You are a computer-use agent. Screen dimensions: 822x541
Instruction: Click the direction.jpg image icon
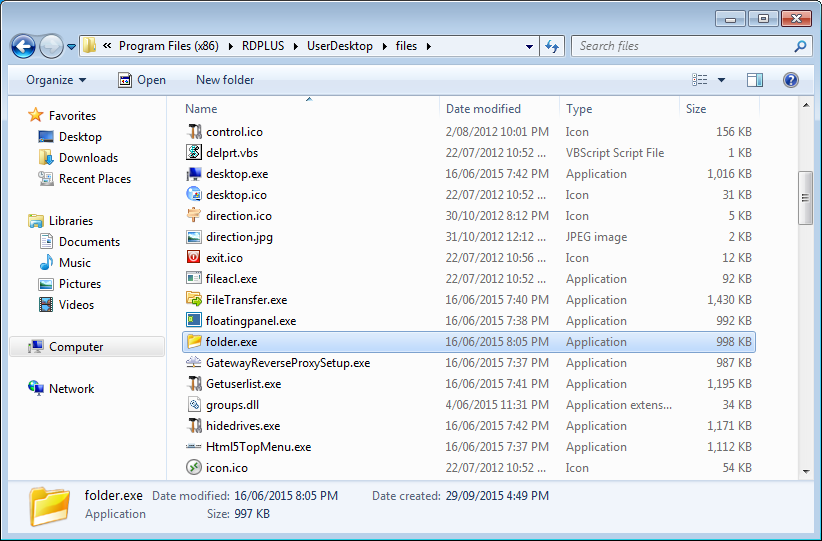[x=194, y=237]
